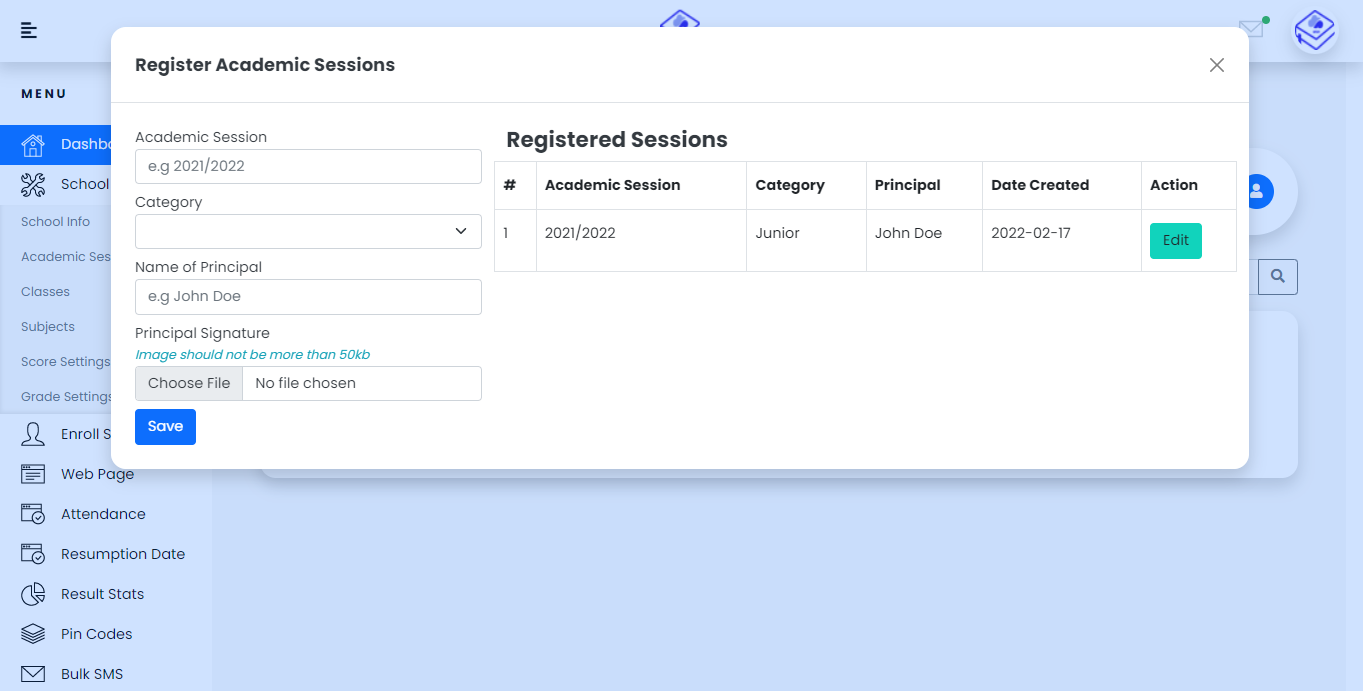
Task: Click the hamburger menu icon
Action: point(29,30)
